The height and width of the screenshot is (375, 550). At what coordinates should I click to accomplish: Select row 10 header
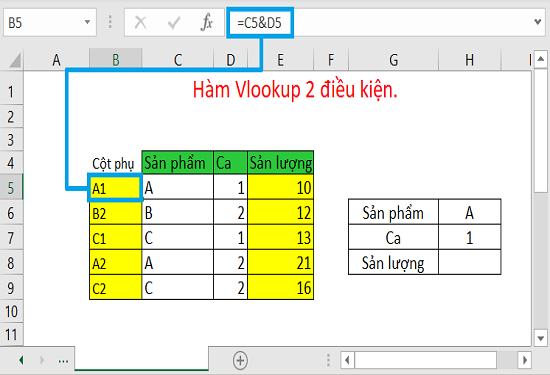point(11,311)
